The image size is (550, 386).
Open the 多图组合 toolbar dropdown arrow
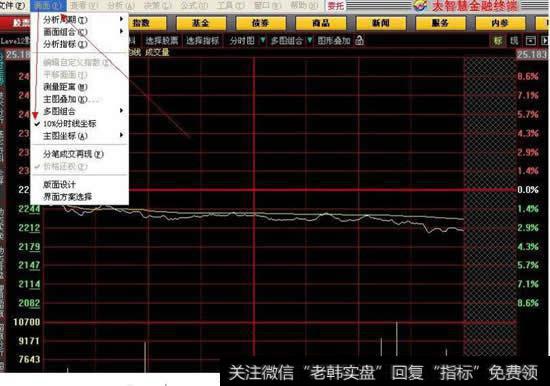(309, 40)
